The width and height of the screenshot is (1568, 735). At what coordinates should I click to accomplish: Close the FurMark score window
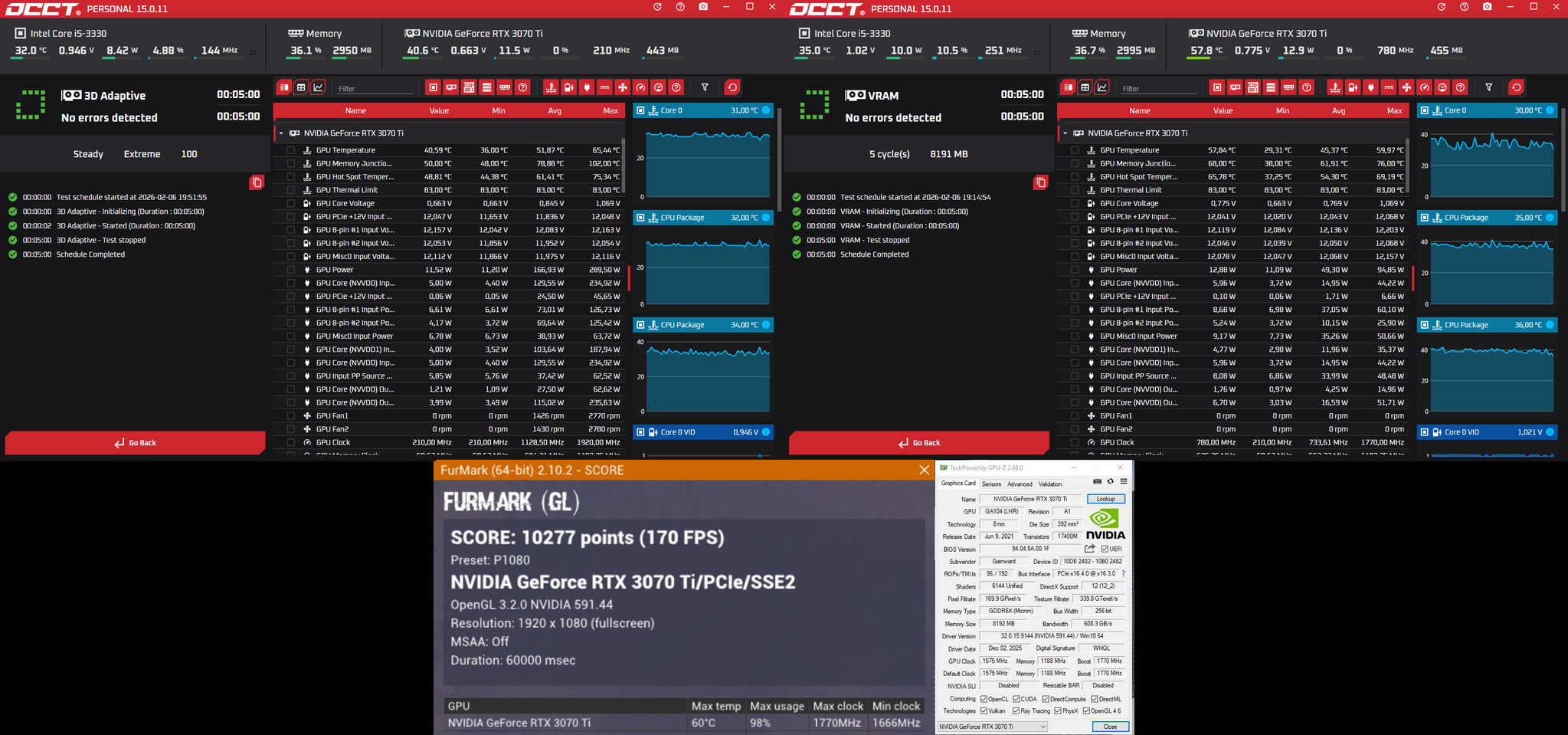tap(924, 470)
